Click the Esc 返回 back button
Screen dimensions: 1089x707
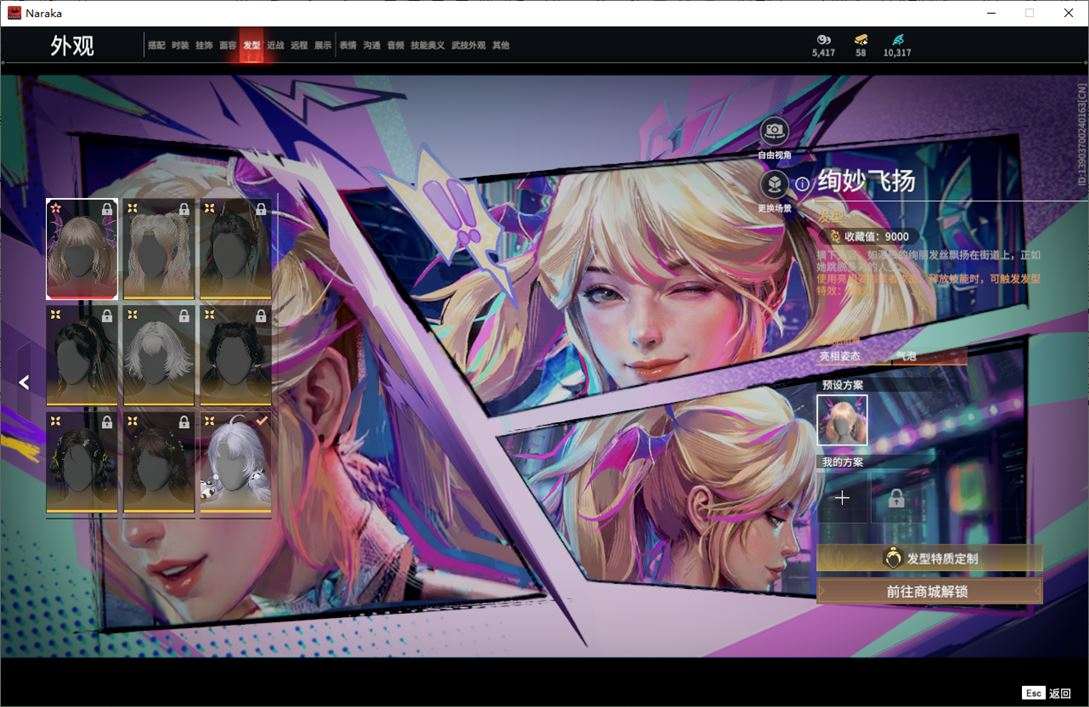(x=1047, y=693)
